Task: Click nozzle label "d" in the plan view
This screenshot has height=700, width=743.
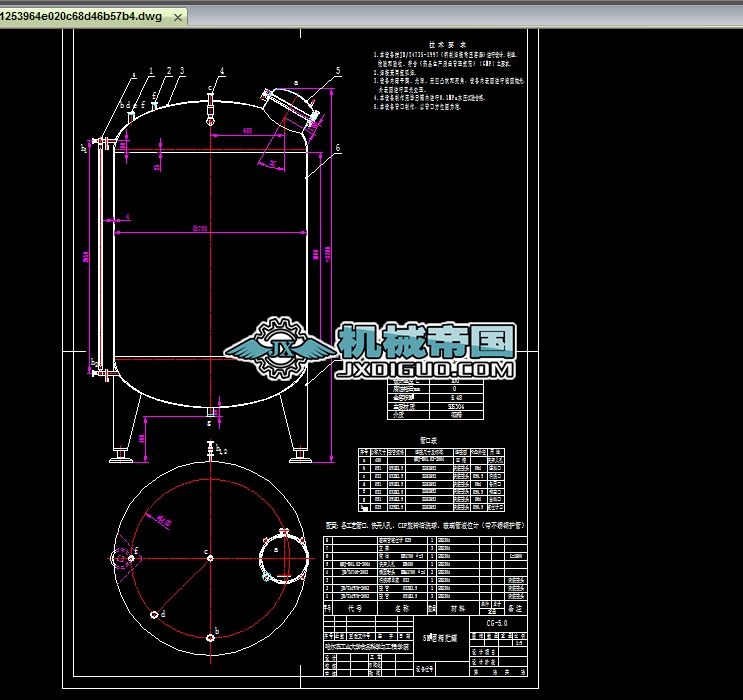Action: (x=163, y=614)
